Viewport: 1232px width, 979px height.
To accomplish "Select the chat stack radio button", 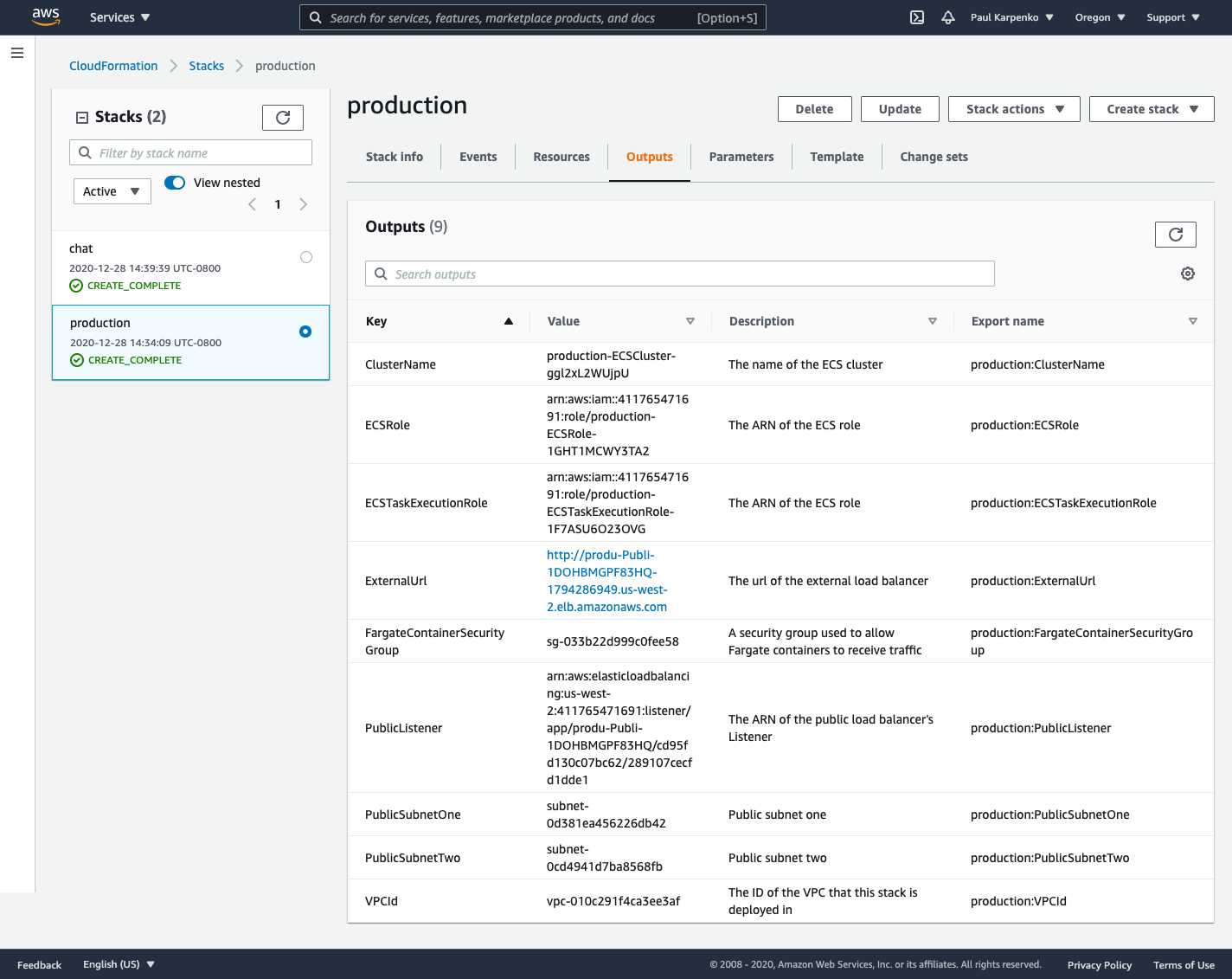I will pos(306,257).
